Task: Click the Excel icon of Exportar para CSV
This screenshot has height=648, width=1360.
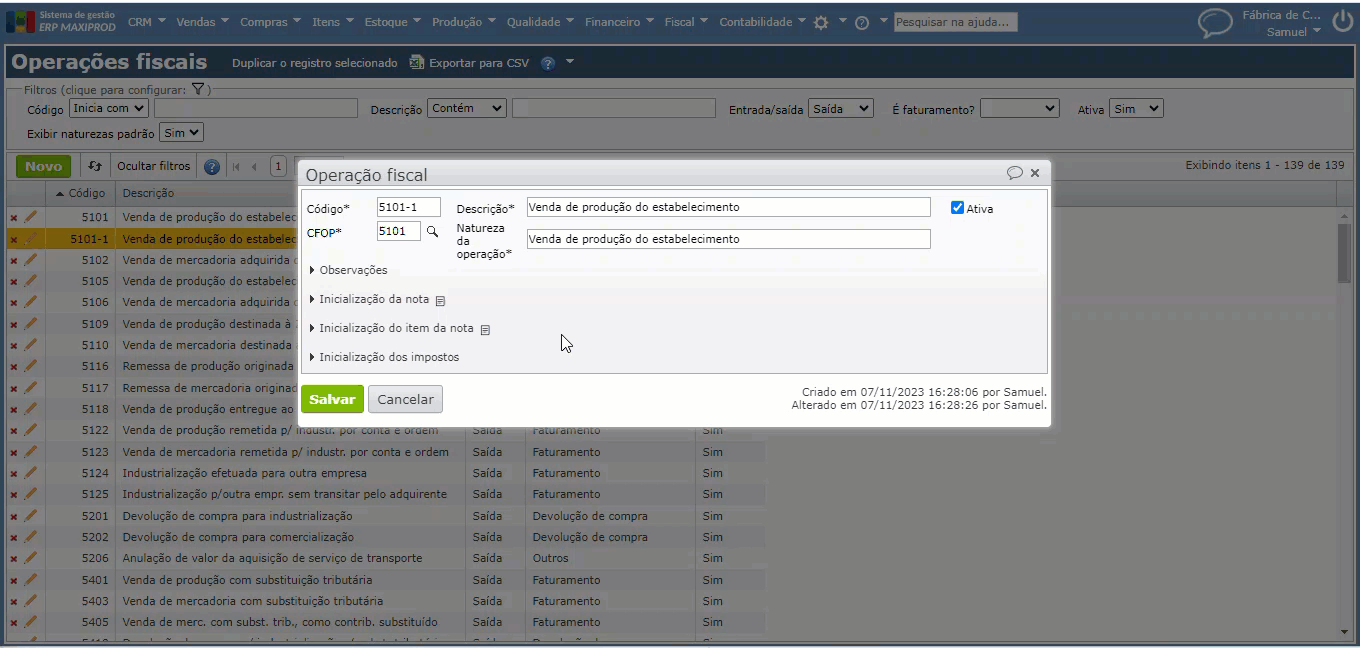Action: click(x=417, y=63)
